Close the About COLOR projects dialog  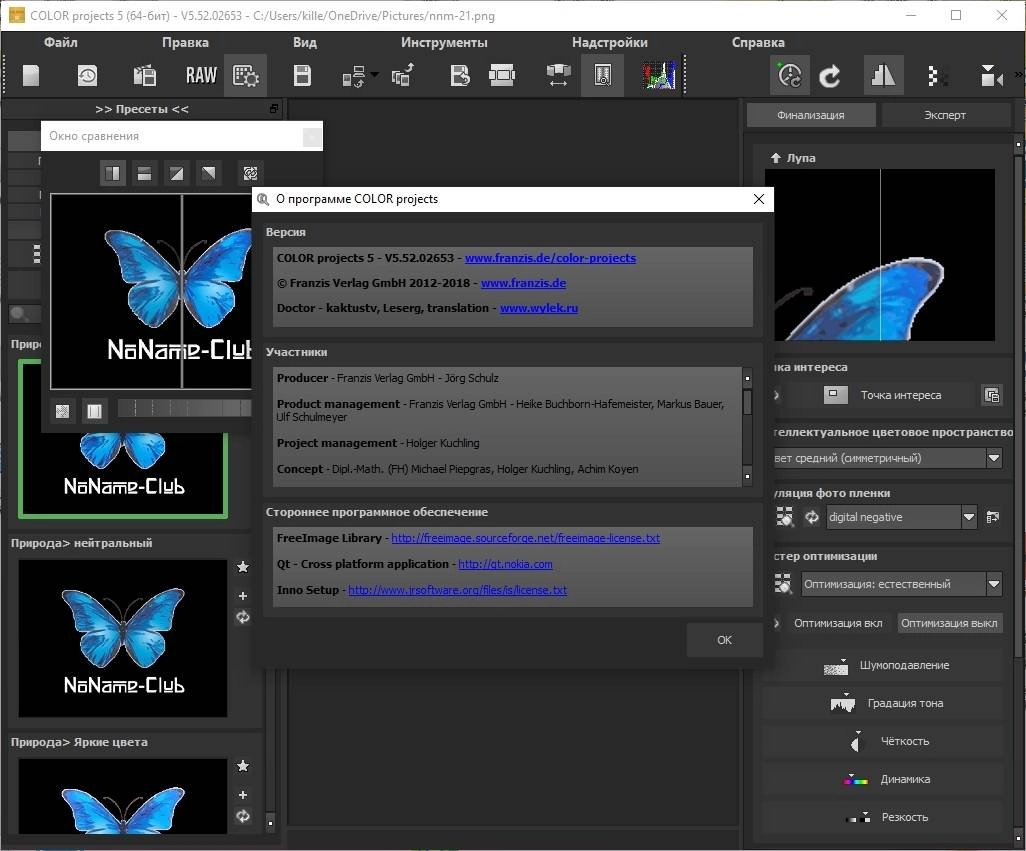[758, 199]
